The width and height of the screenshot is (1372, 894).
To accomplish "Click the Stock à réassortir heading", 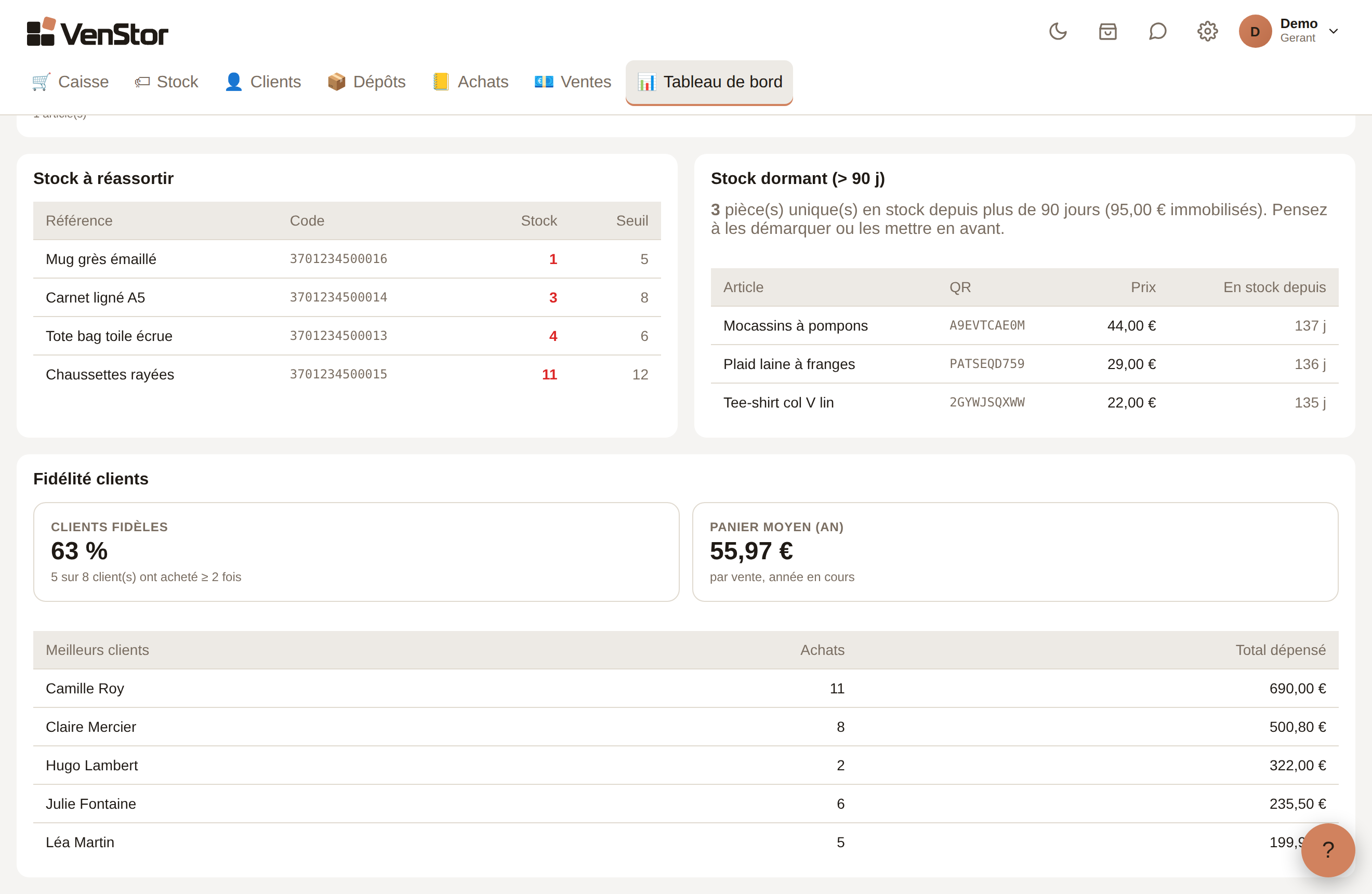I will [103, 179].
